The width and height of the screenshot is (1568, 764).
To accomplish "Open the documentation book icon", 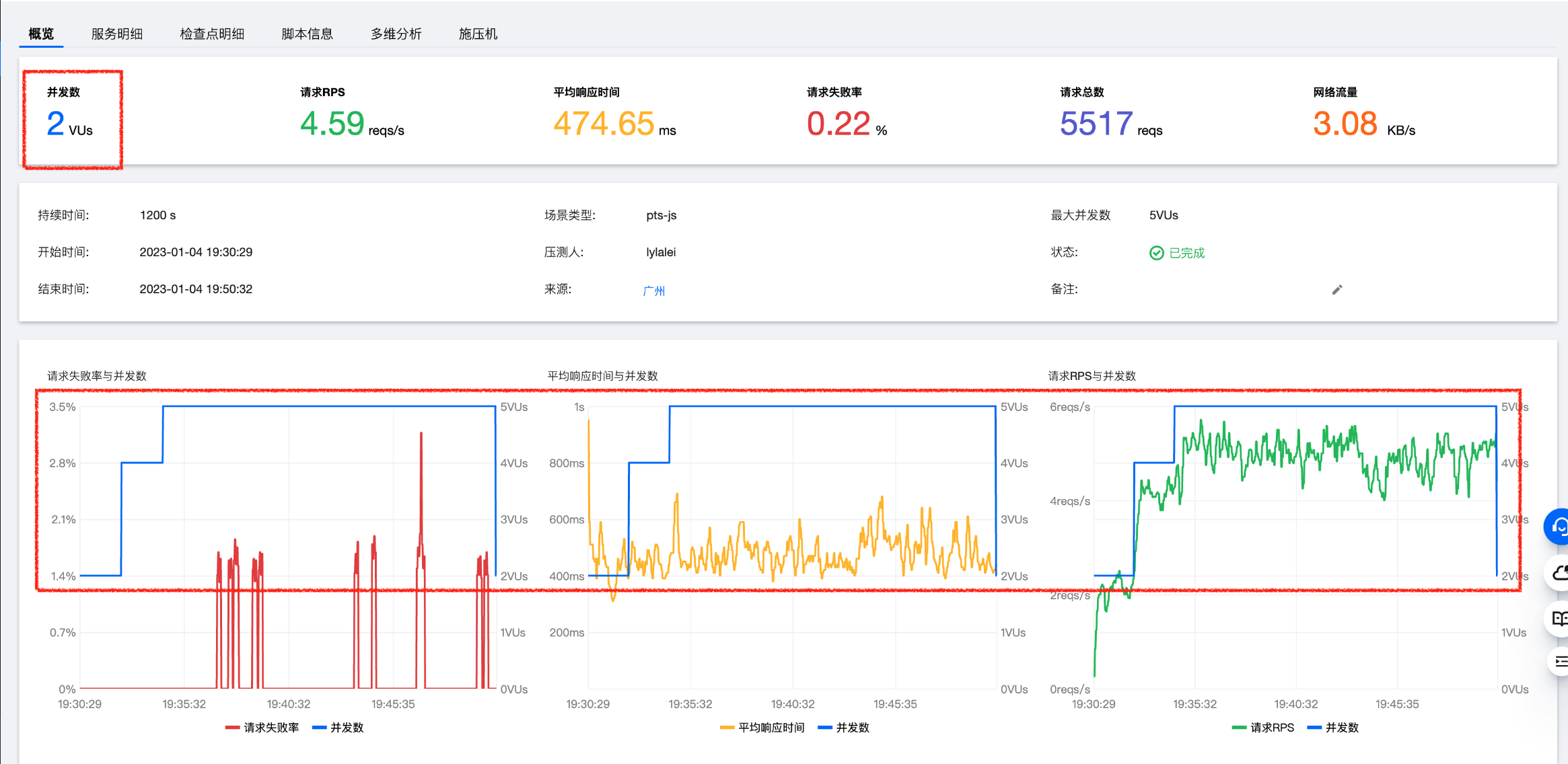I will [x=1559, y=618].
